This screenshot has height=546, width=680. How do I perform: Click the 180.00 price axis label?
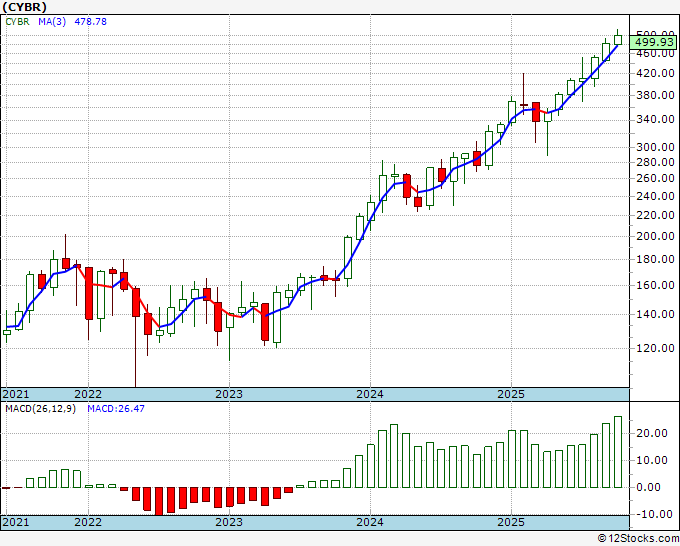[x=655, y=260]
